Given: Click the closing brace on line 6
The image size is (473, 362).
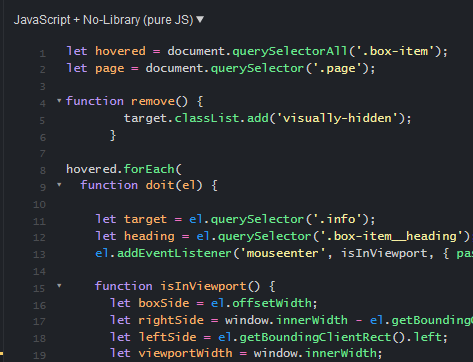Looking at the screenshot, I should 113,135.
